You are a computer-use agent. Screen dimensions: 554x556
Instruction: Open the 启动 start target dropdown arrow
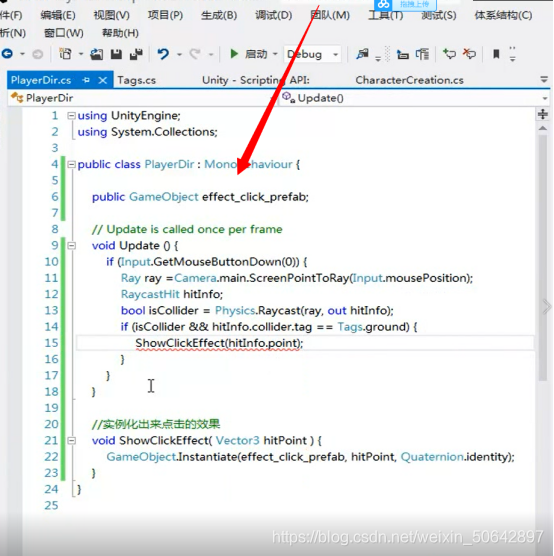coord(275,54)
